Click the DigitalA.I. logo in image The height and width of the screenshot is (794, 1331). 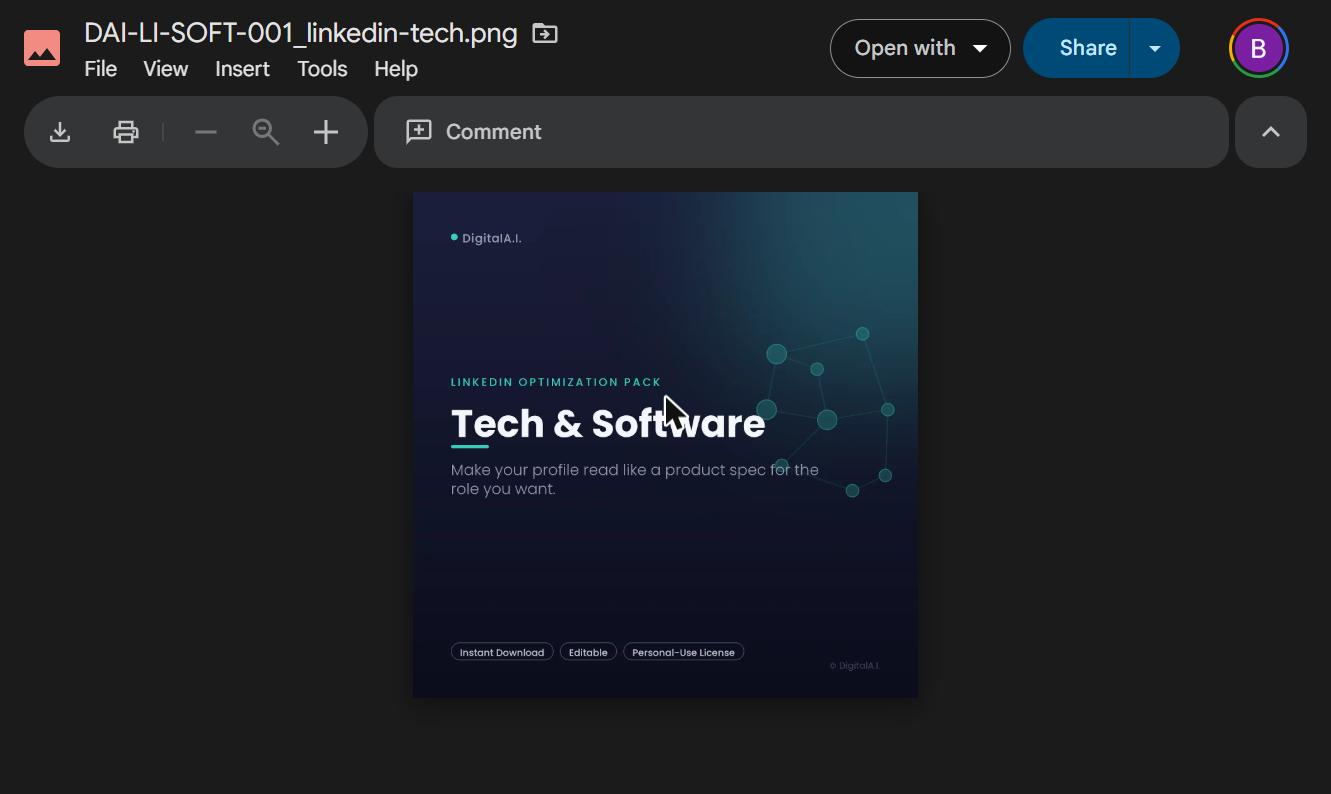(486, 238)
